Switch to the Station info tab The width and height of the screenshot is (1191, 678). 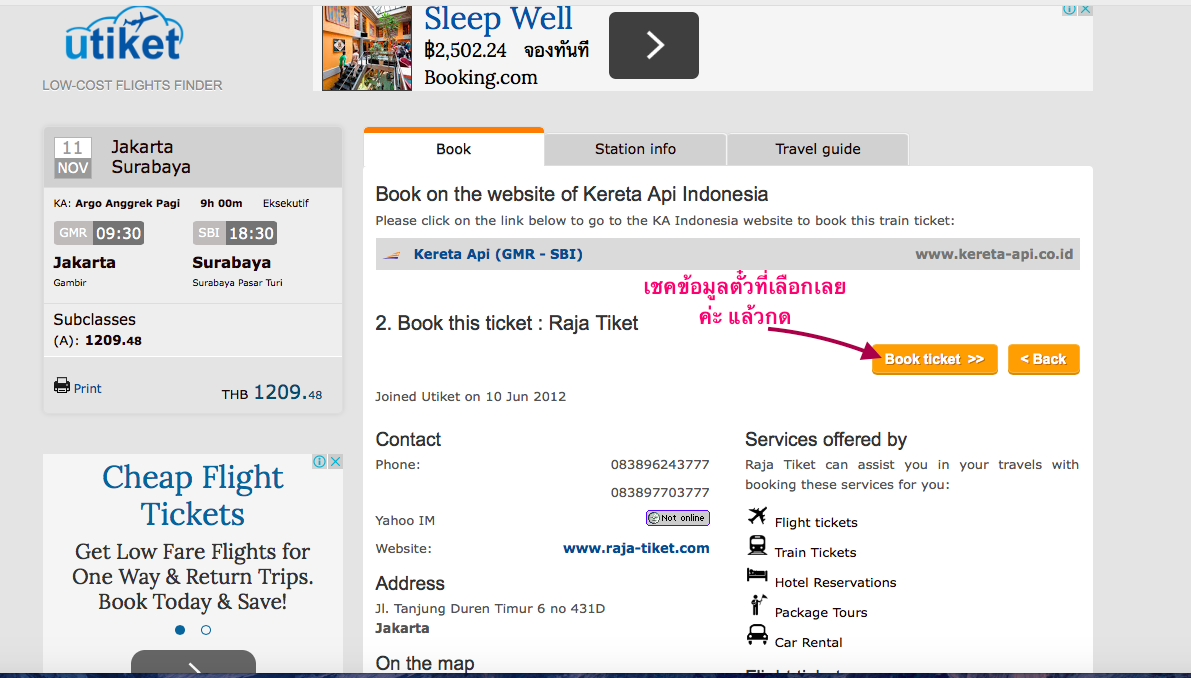pyautogui.click(x=635, y=150)
